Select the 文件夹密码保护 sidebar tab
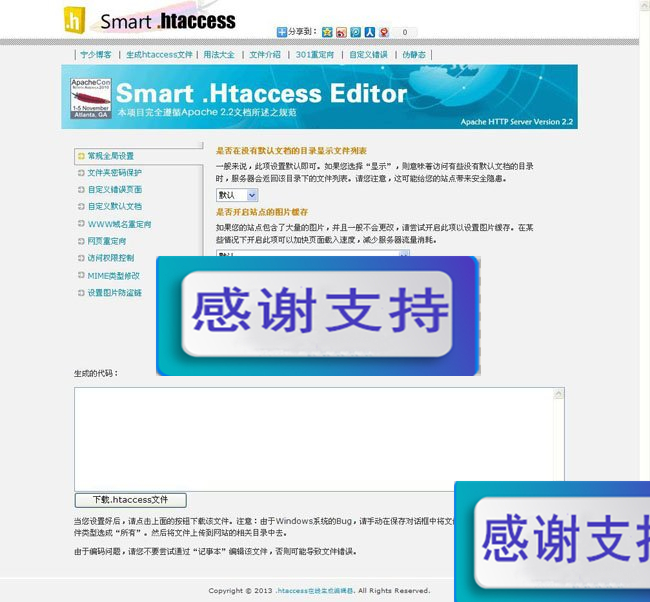The width and height of the screenshot is (650, 602). pyautogui.click(x=114, y=172)
